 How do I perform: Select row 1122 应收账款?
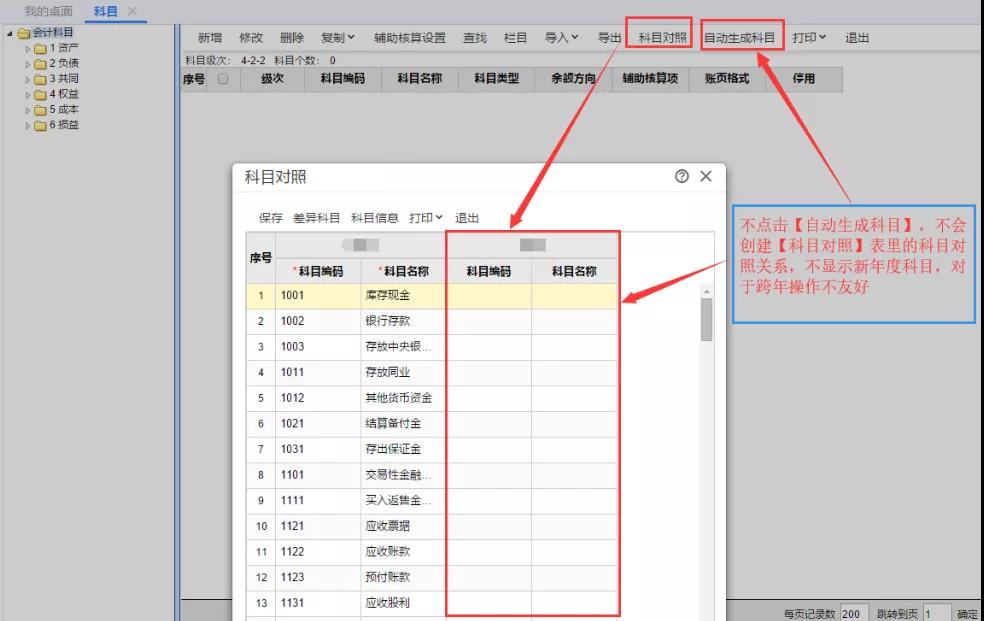click(x=432, y=552)
